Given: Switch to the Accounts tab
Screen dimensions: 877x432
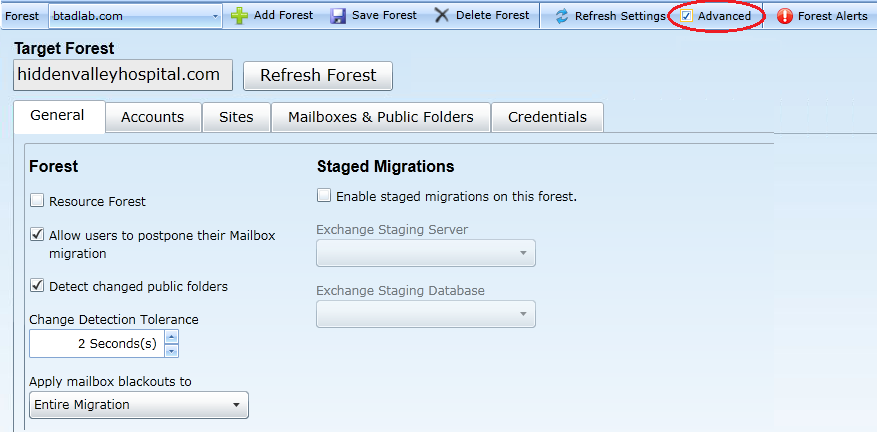Looking at the screenshot, I should tap(152, 117).
